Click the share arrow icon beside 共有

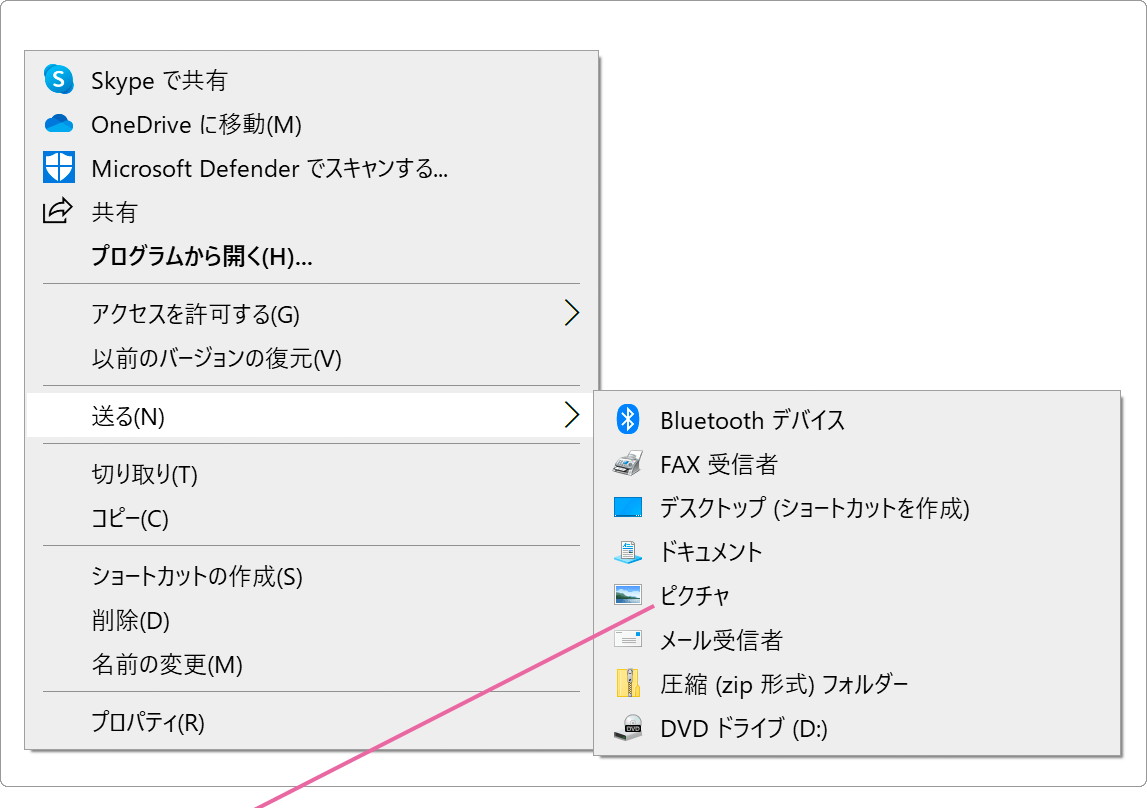click(x=58, y=211)
